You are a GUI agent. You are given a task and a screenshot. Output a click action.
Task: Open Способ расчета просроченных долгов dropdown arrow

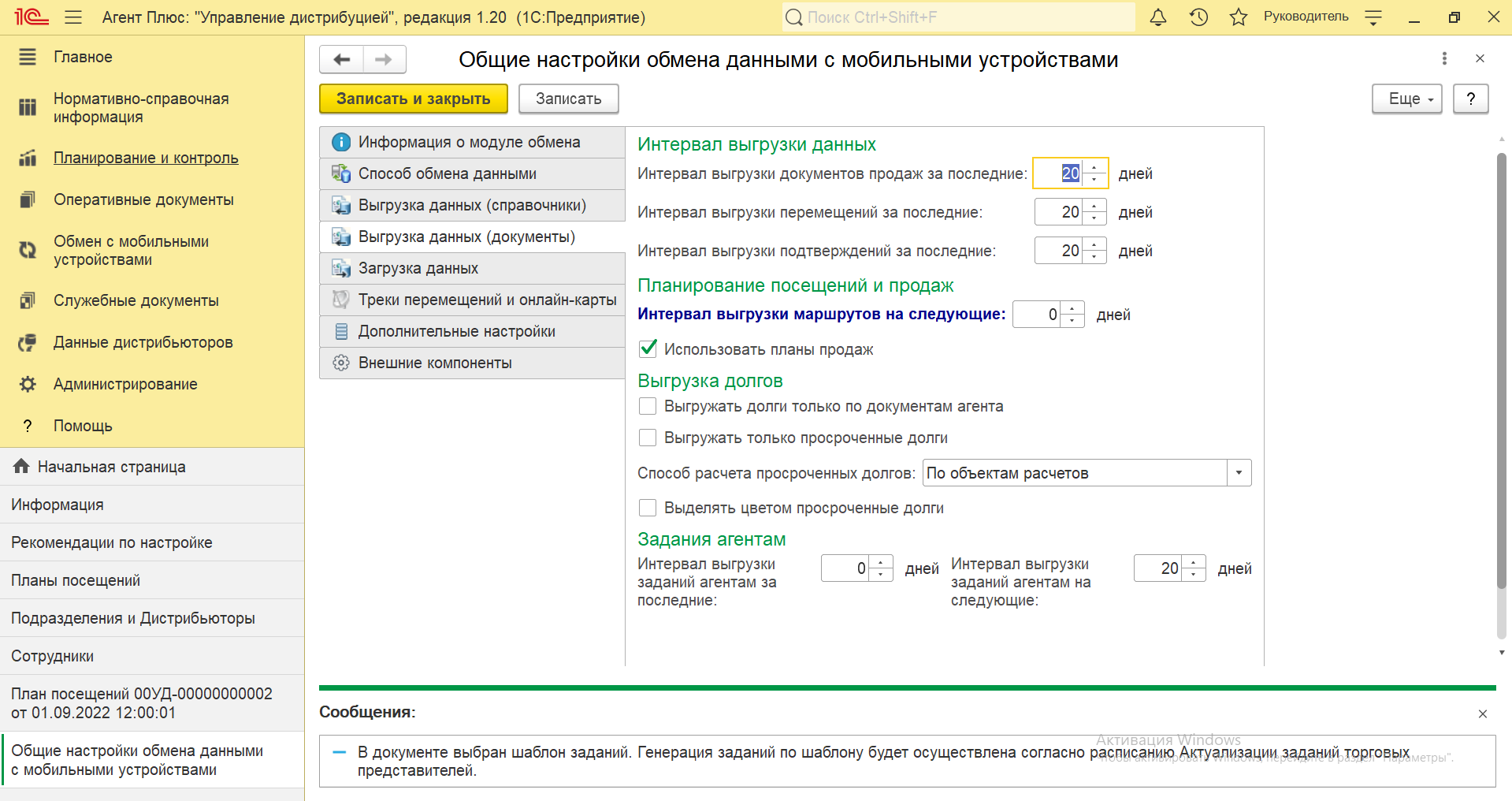1239,473
